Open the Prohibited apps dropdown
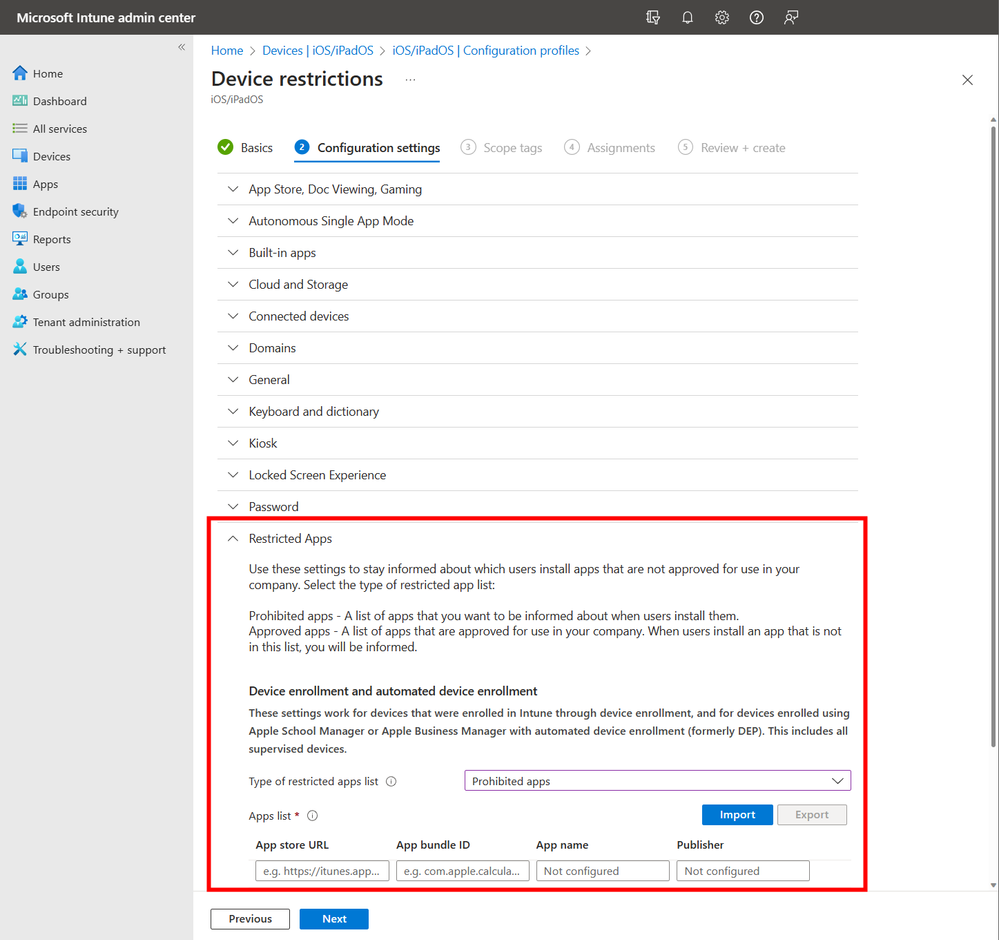Screen dimensions: 999x940 658,781
